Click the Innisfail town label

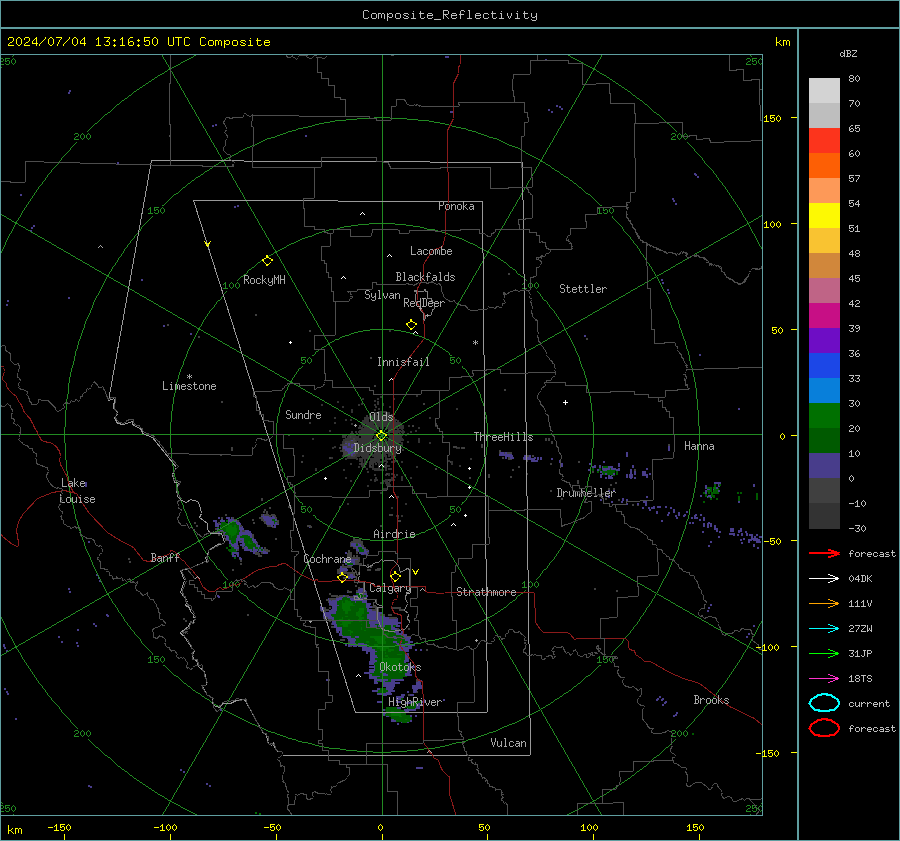point(403,362)
